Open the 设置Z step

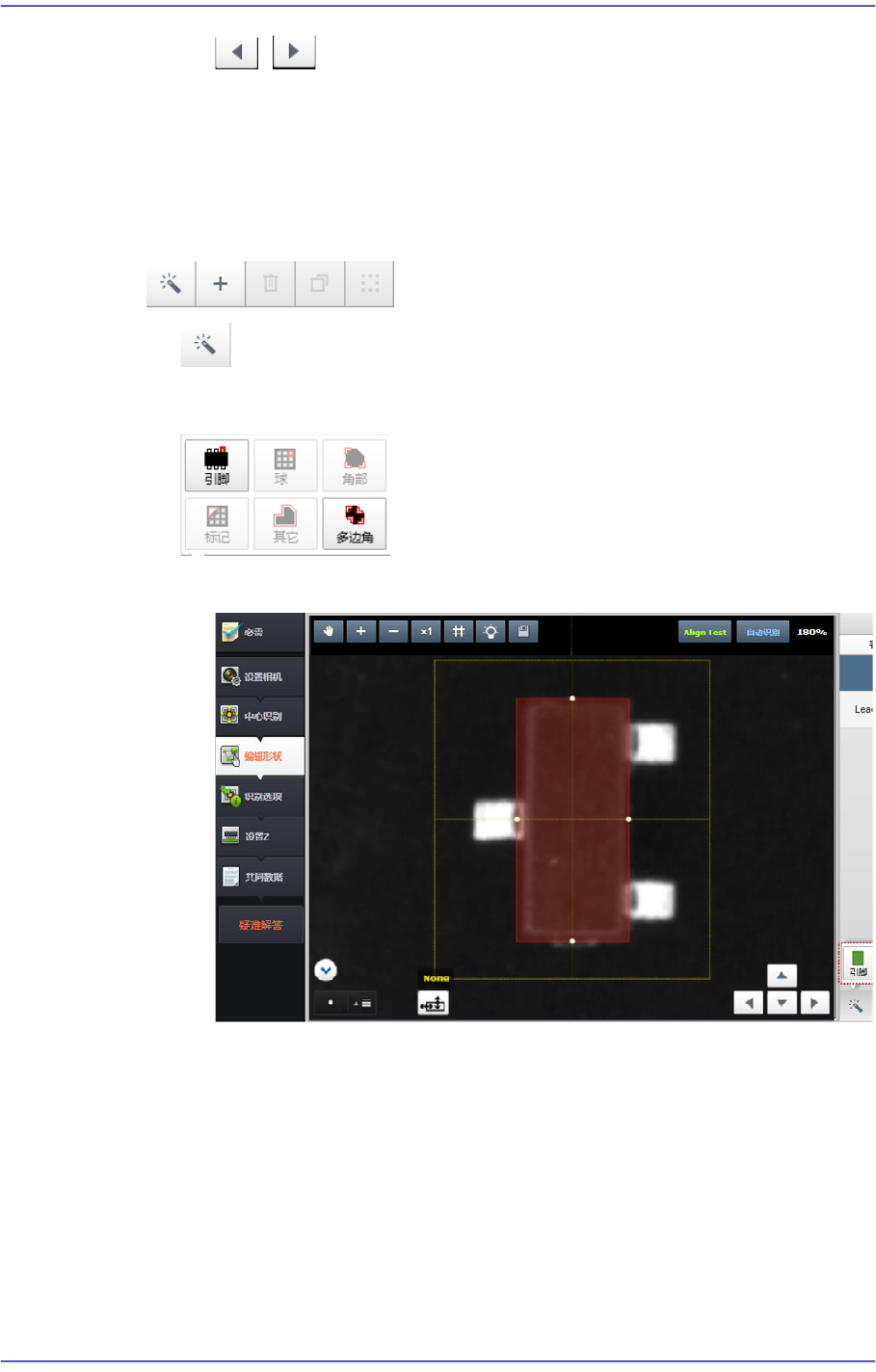point(260,836)
